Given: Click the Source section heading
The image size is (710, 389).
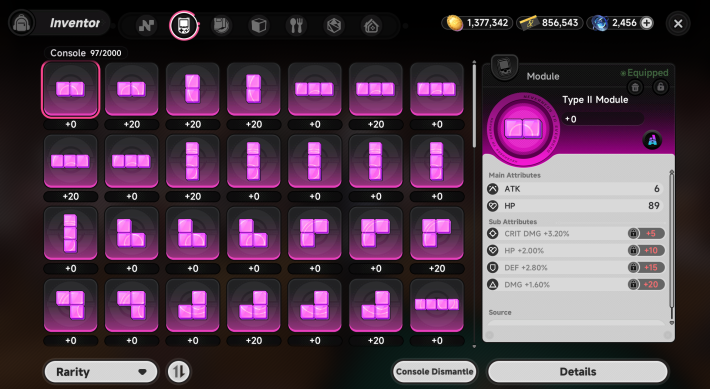Looking at the screenshot, I should 500,312.
